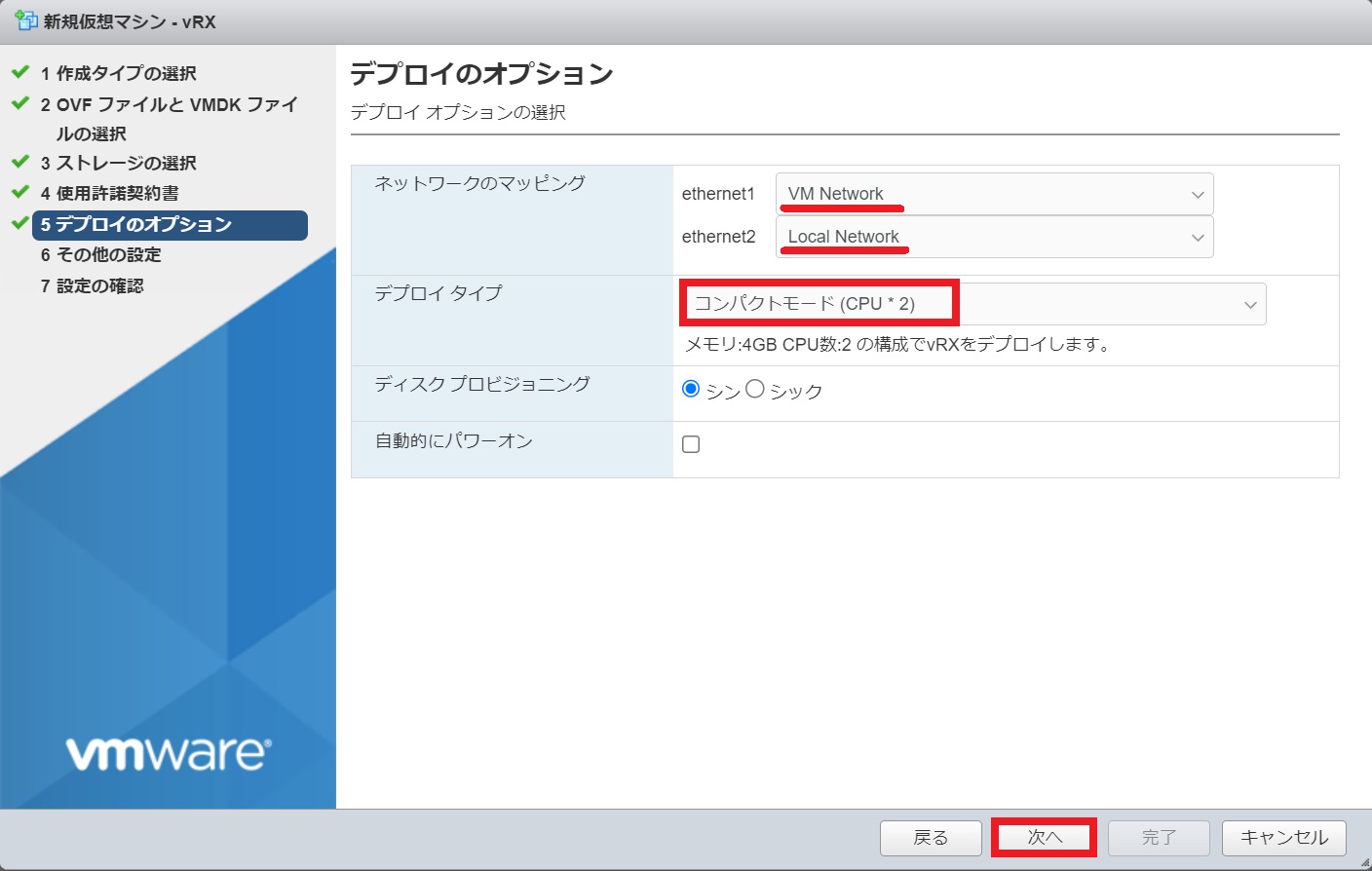Click the 新規仮想マシン - vRX title text
This screenshot has width=1372, height=871.
[130, 21]
